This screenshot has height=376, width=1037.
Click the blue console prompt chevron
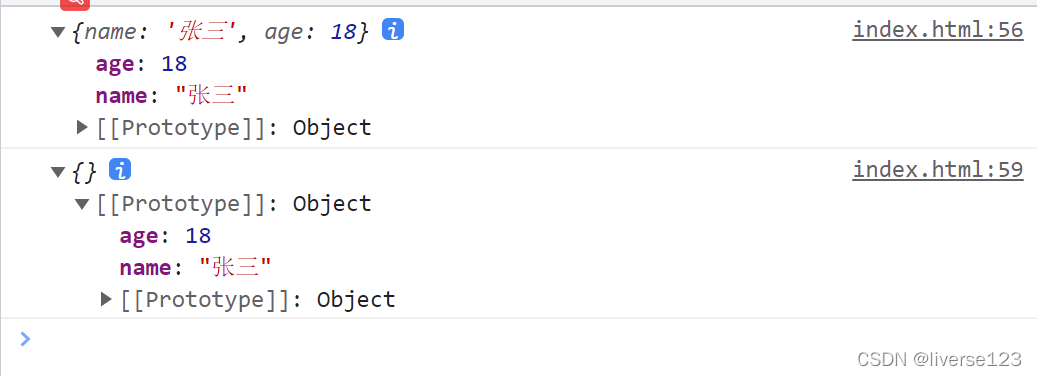25,339
